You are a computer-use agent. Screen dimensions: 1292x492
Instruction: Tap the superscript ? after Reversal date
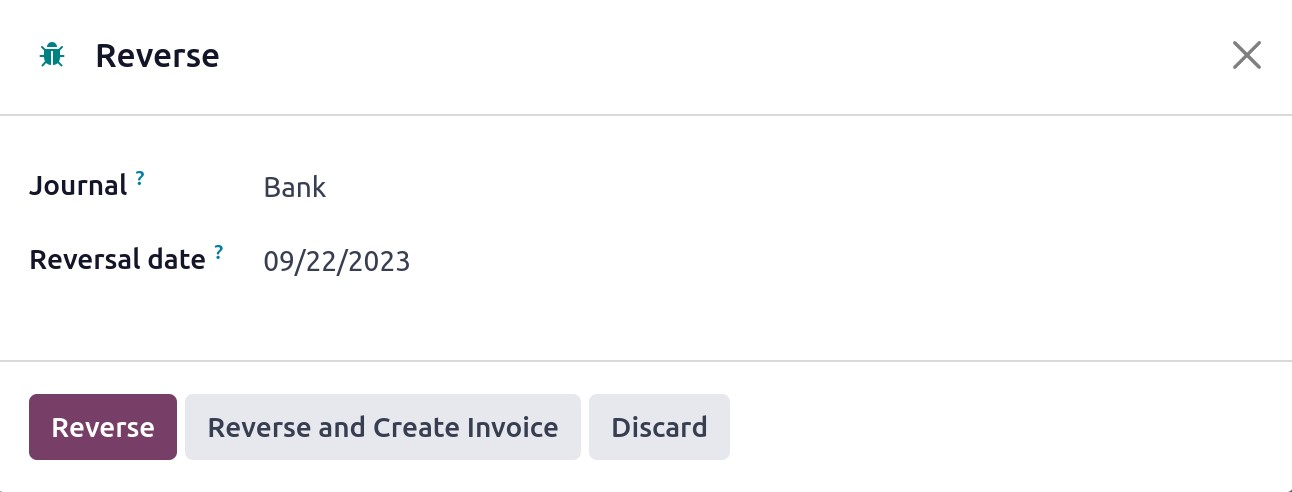219,252
